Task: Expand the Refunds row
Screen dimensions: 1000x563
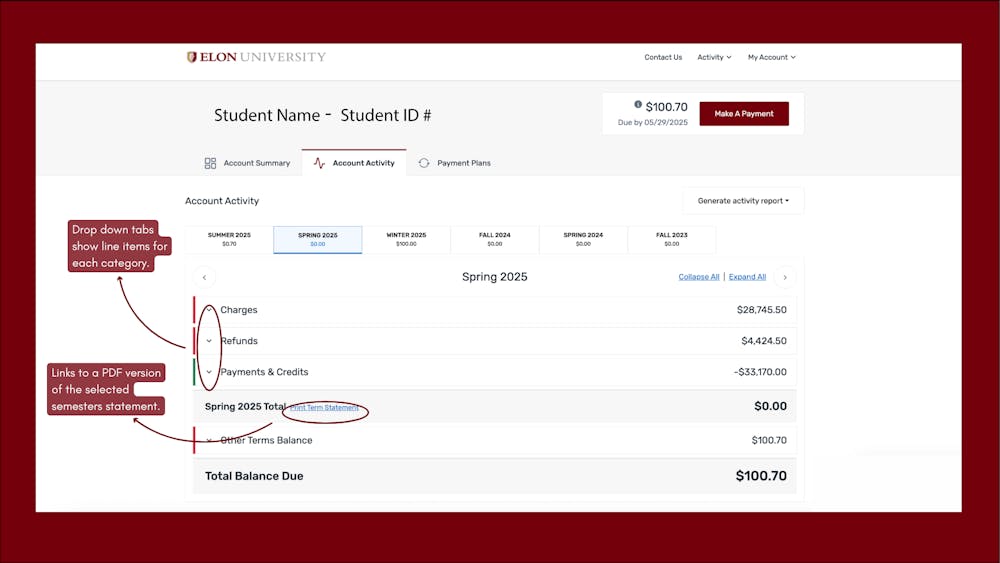Action: pos(209,341)
